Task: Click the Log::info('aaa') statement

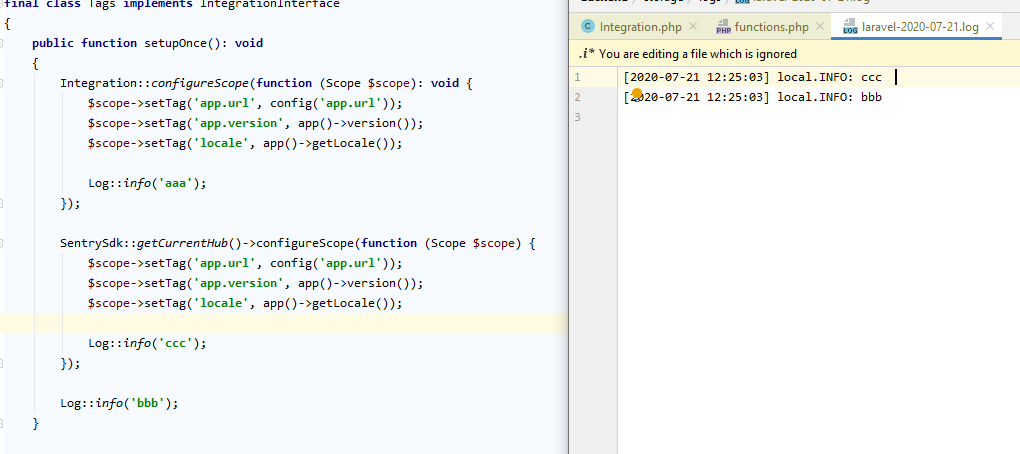Action: (147, 183)
